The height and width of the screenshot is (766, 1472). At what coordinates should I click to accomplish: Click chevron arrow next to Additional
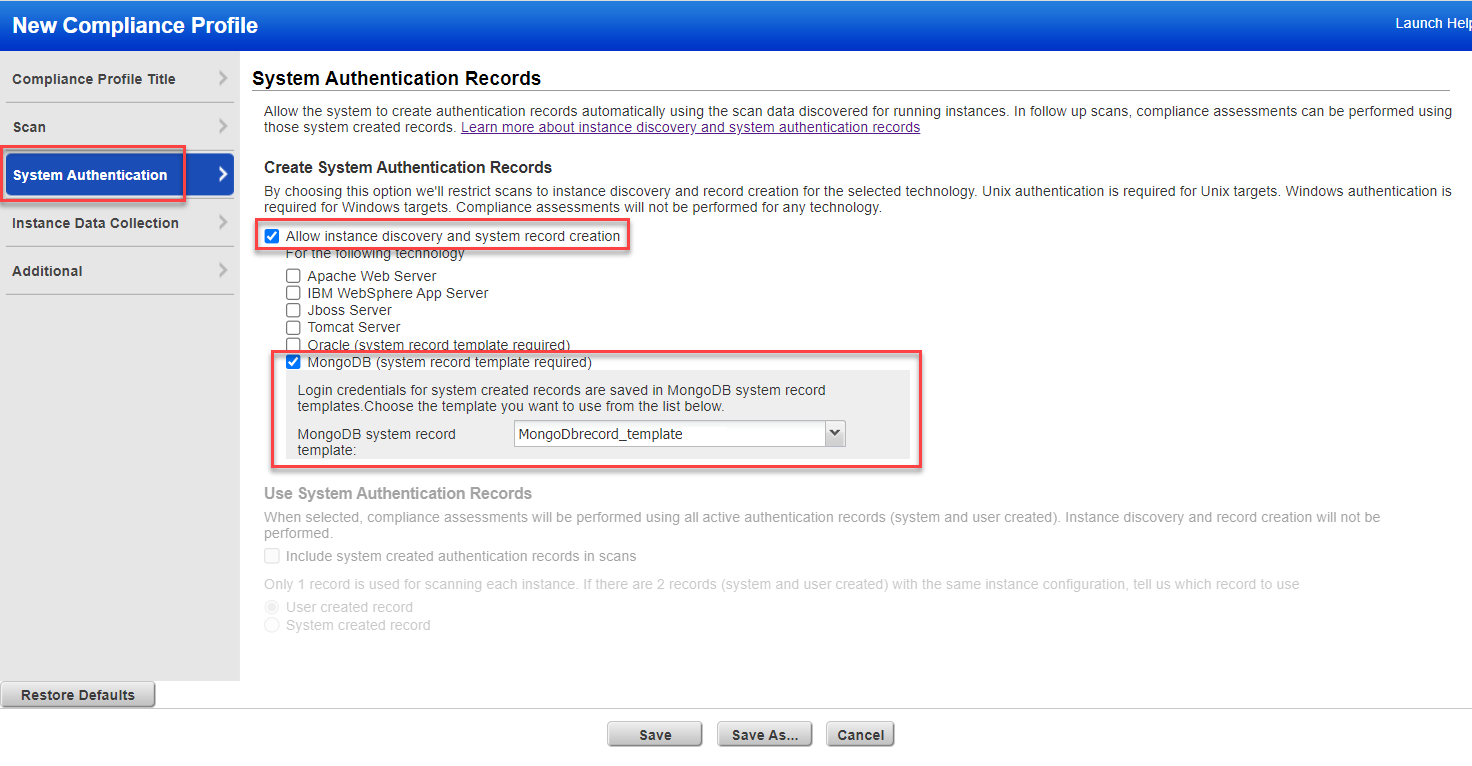(x=222, y=270)
